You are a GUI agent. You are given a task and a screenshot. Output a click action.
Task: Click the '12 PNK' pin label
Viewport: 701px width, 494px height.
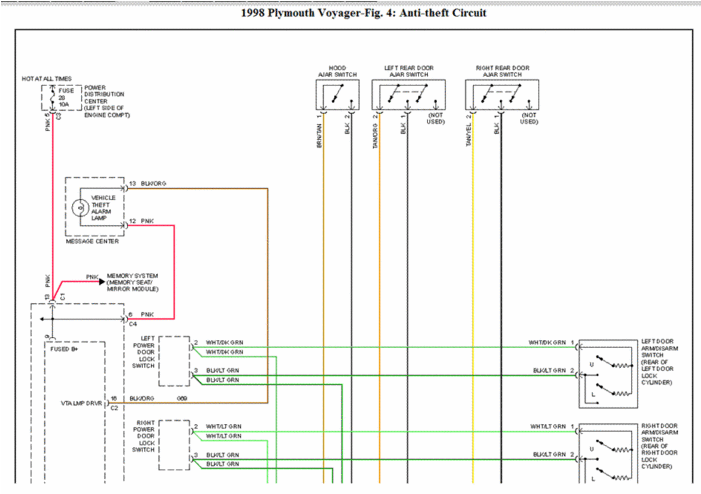[141, 221]
